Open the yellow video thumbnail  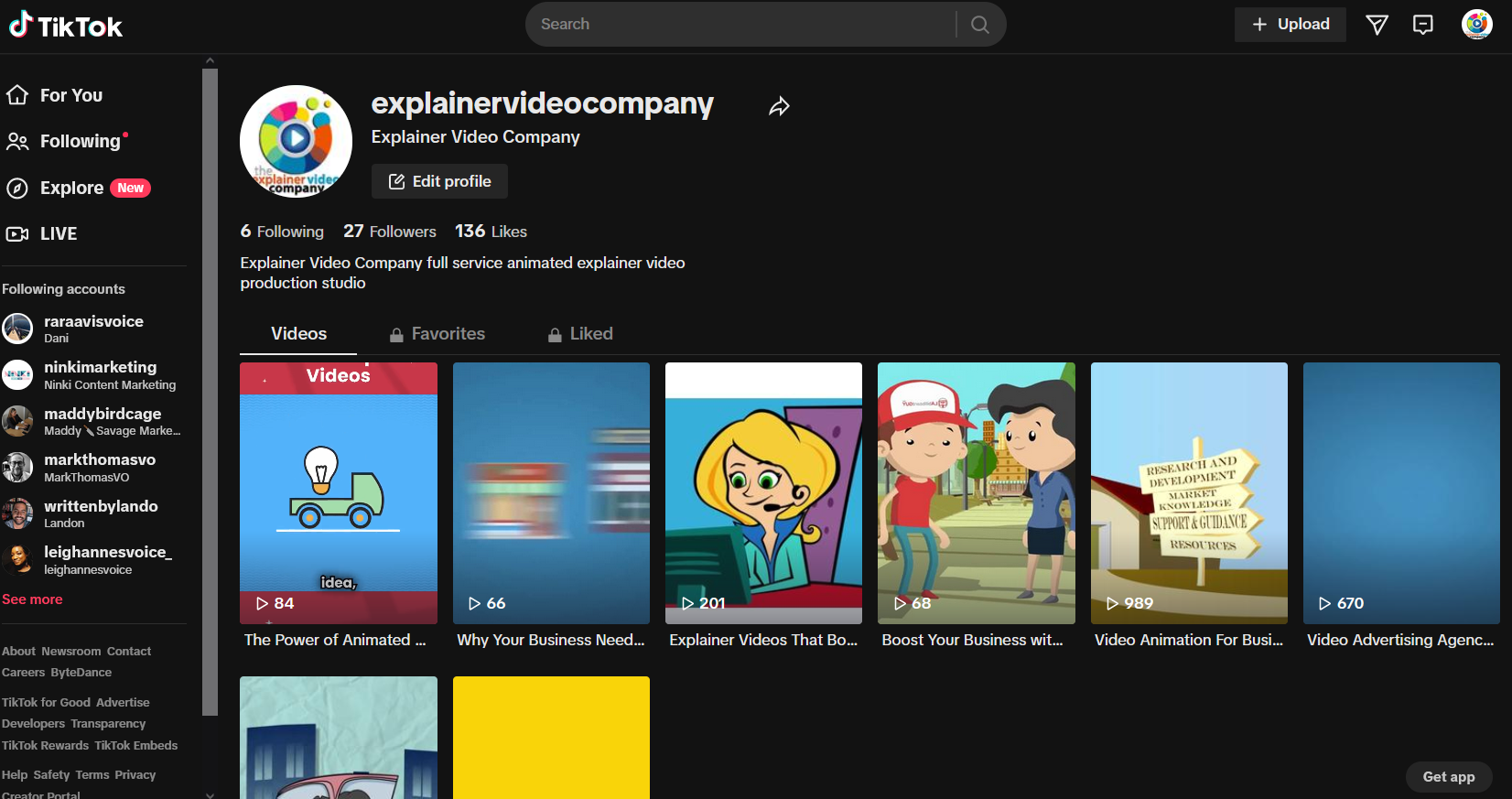(x=551, y=738)
